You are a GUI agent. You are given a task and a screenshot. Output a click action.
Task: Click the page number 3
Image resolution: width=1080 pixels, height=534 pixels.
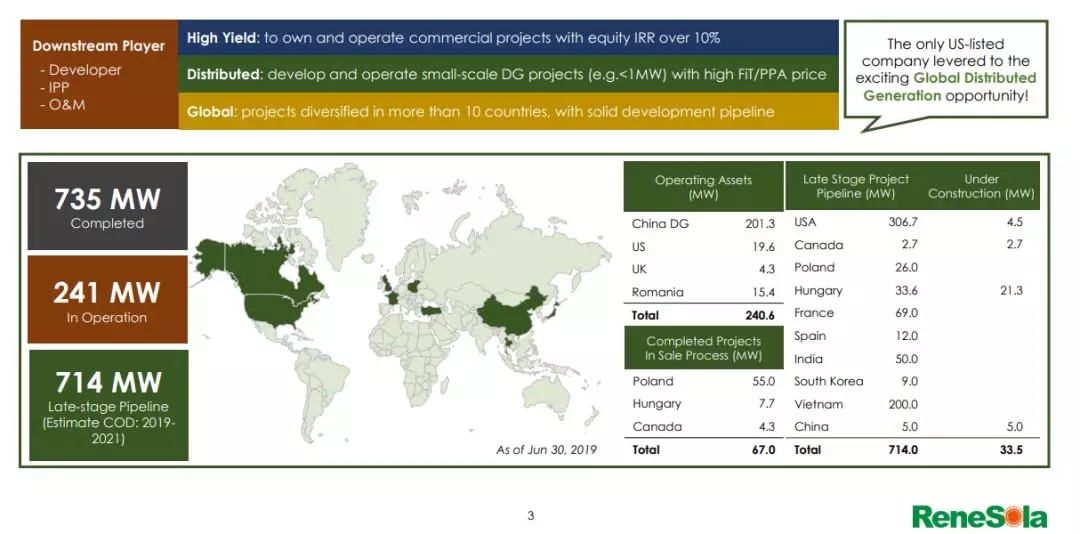point(530,515)
